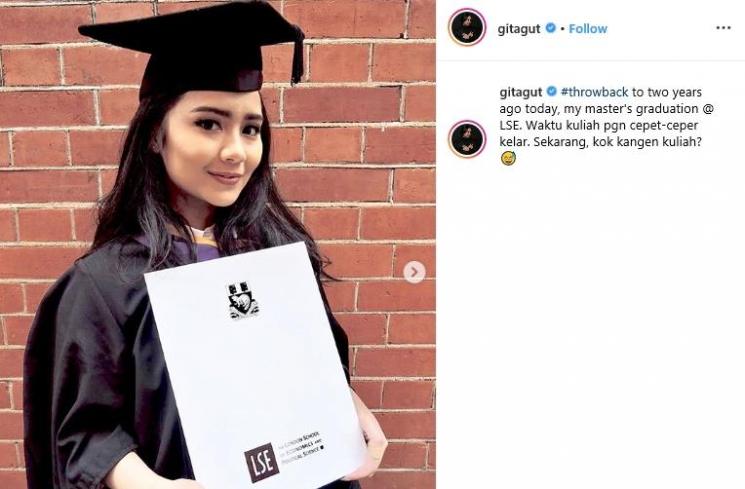
Task: Go to next photo with carousel arrow
Action: pyautogui.click(x=414, y=272)
